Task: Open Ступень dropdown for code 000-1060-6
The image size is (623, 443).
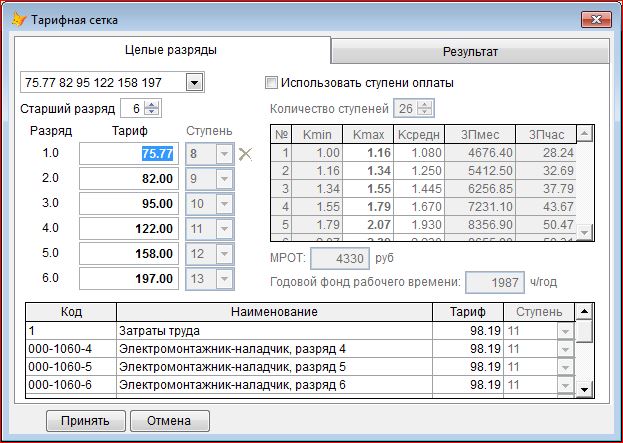Action: click(565, 385)
